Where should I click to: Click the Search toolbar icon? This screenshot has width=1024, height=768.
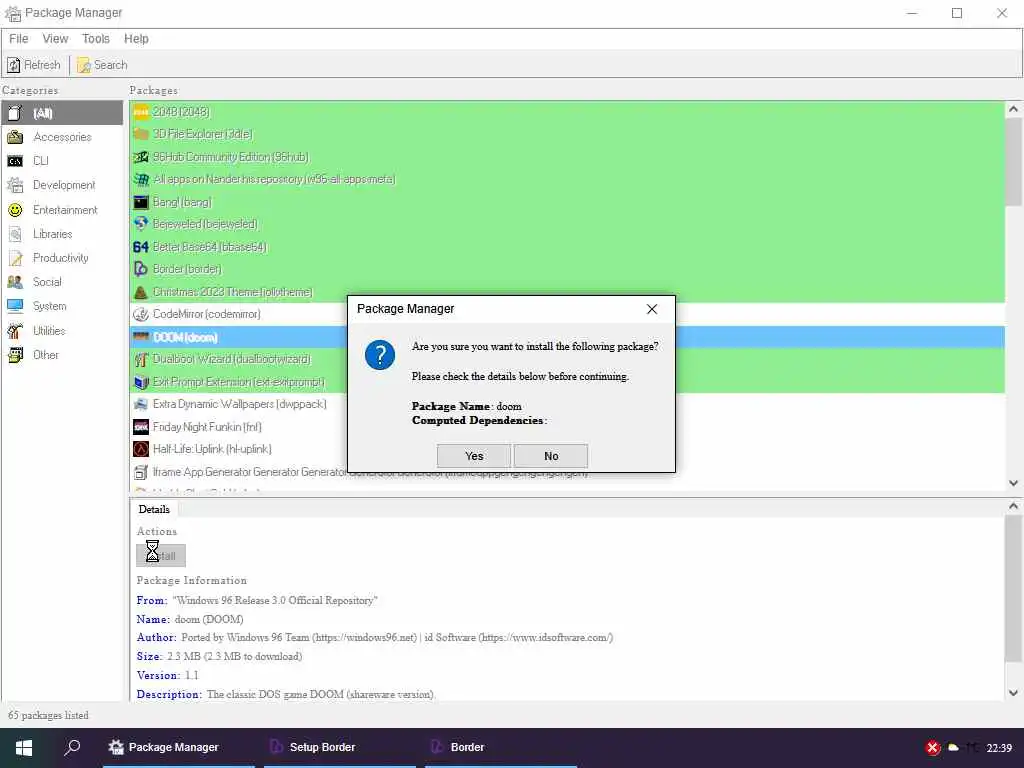point(84,65)
